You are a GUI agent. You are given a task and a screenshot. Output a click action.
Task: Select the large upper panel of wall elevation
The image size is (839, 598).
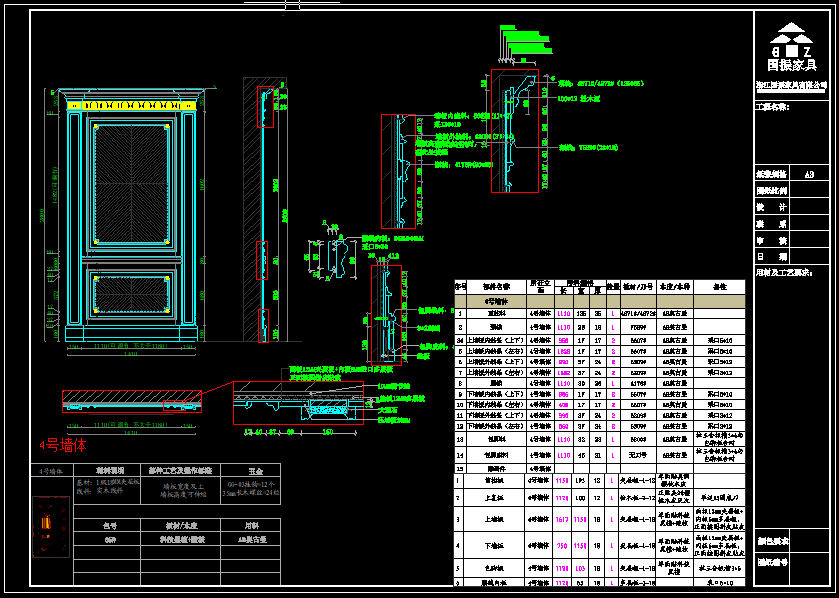tap(126, 182)
